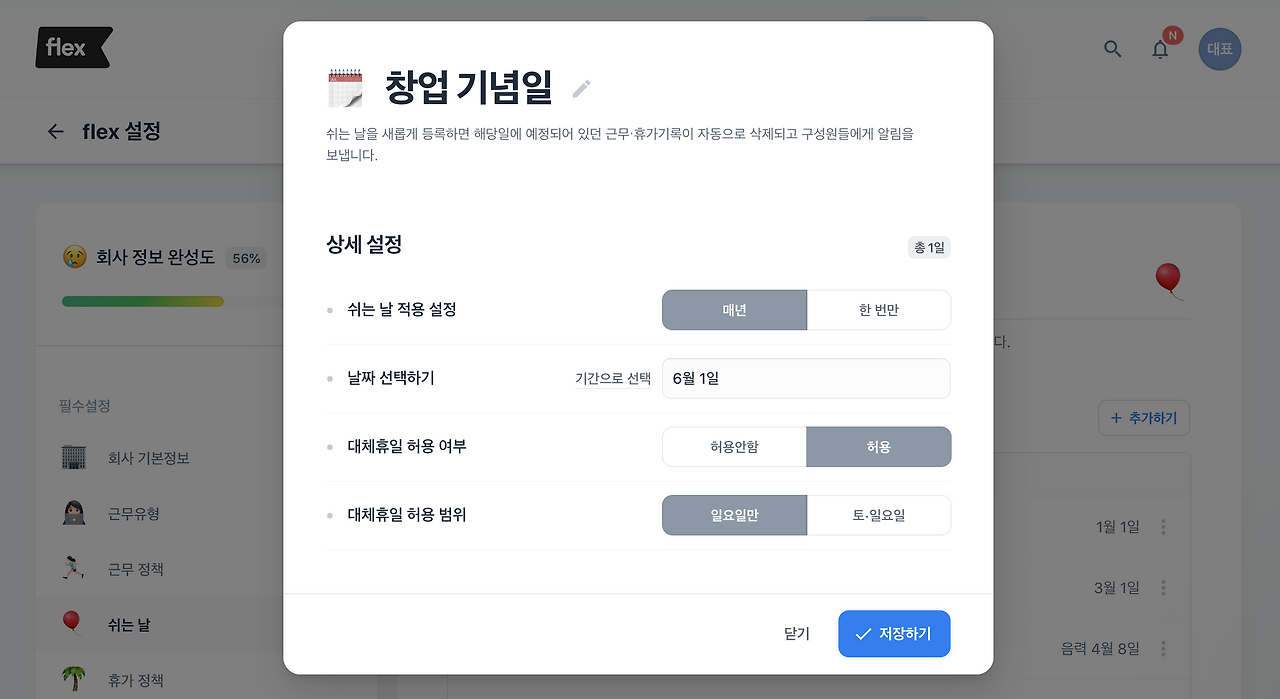Click the 대표 profile avatar
1280x699 pixels.
coord(1220,48)
